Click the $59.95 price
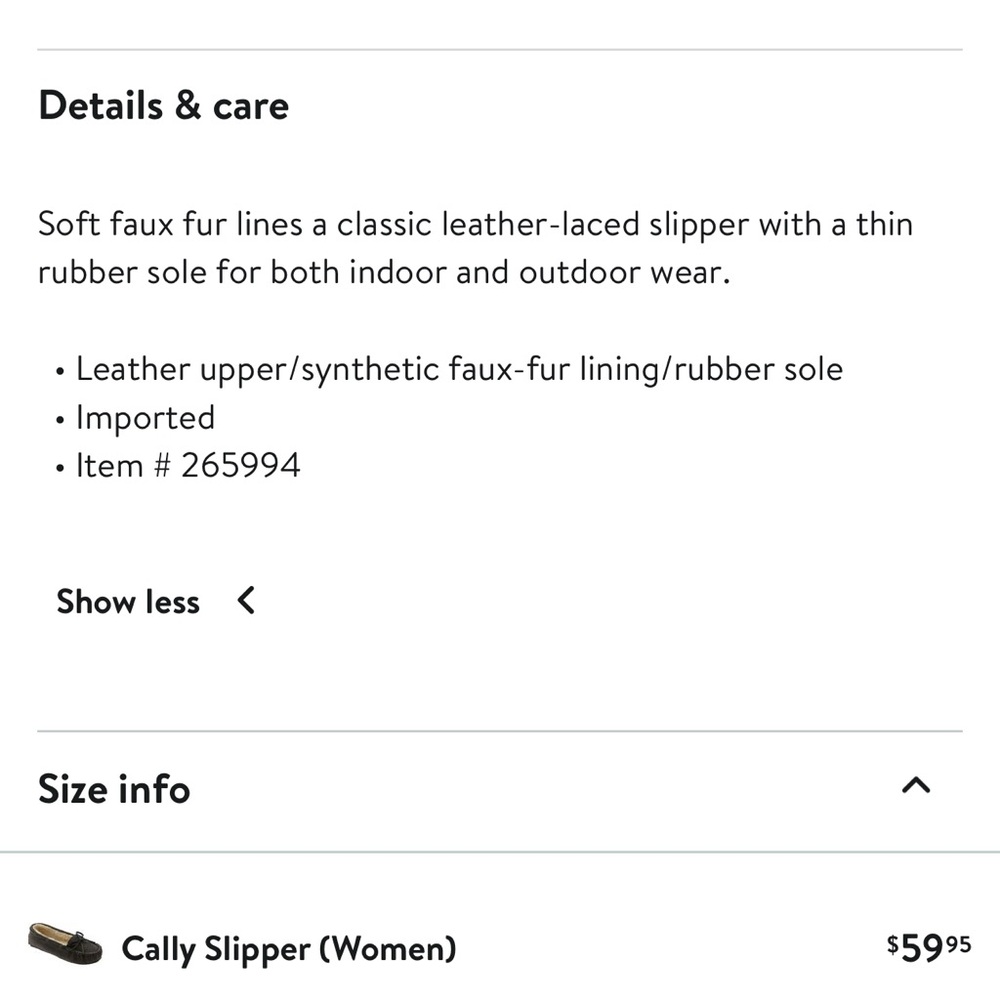The image size is (1000, 1000). (x=929, y=946)
